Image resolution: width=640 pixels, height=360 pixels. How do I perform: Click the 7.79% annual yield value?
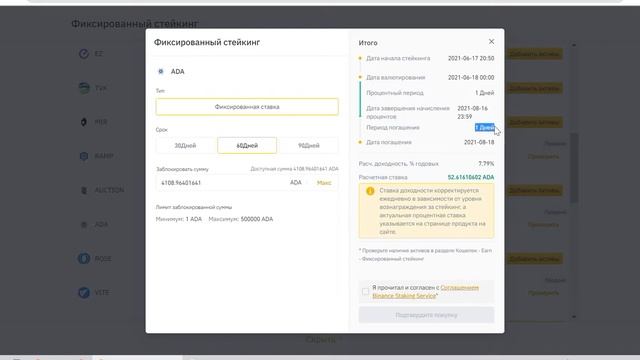[486, 163]
